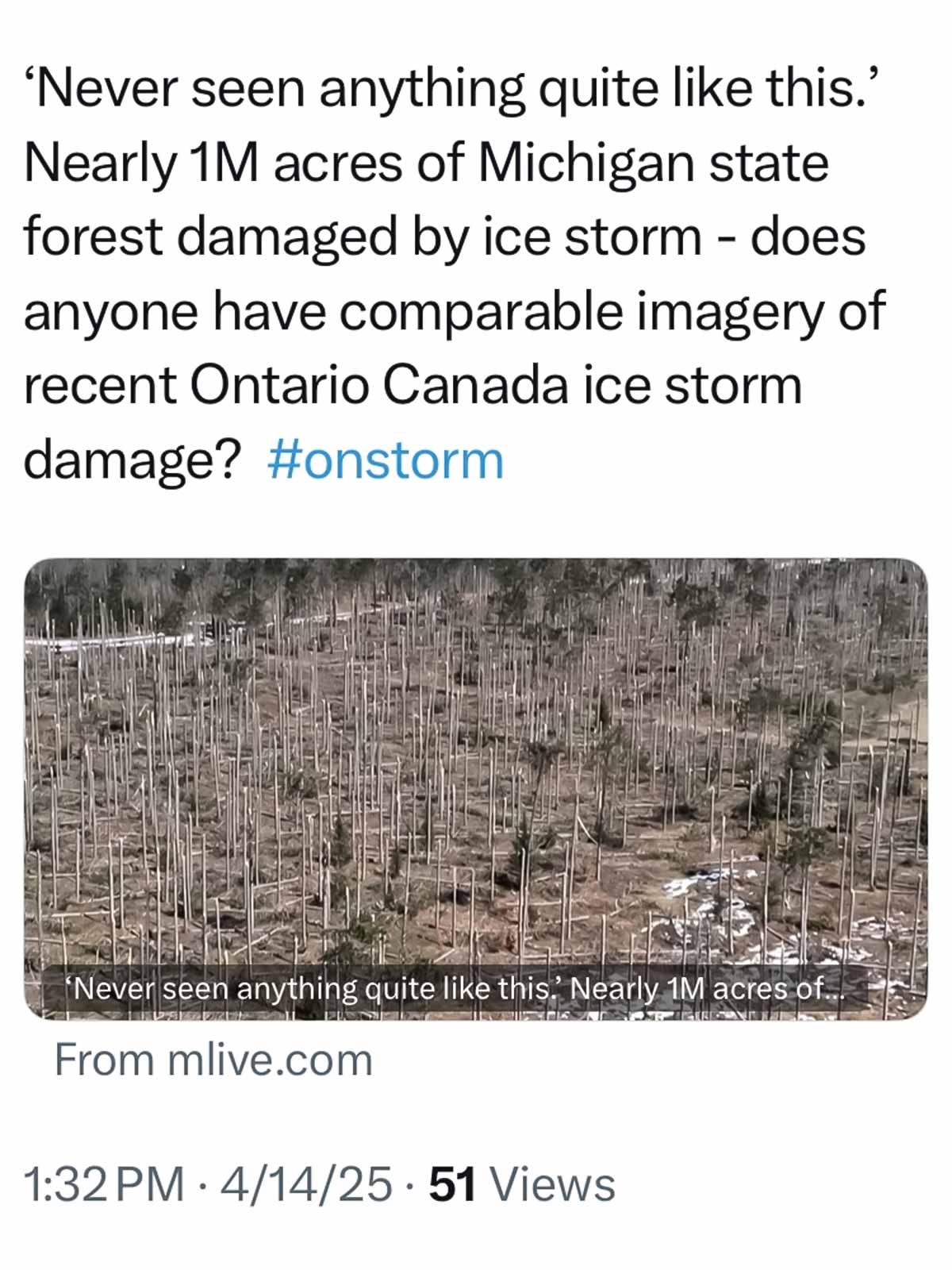The height and width of the screenshot is (1270, 952).
Task: Click the 'Never seen anything quite like this.' line
Action: [452, 88]
